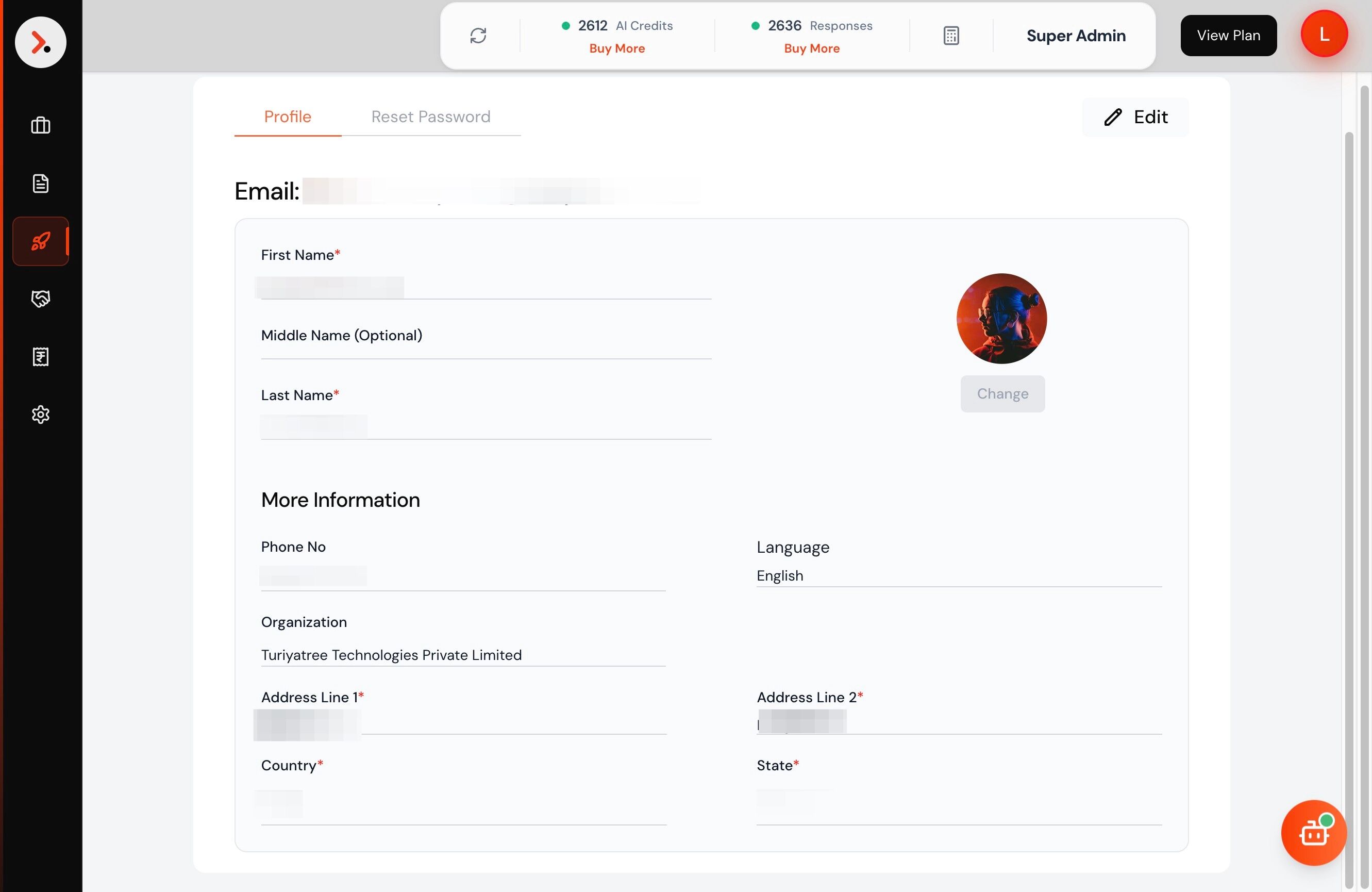The height and width of the screenshot is (892, 1372).
Task: Click the calculator icon in top bar
Action: 950,36
